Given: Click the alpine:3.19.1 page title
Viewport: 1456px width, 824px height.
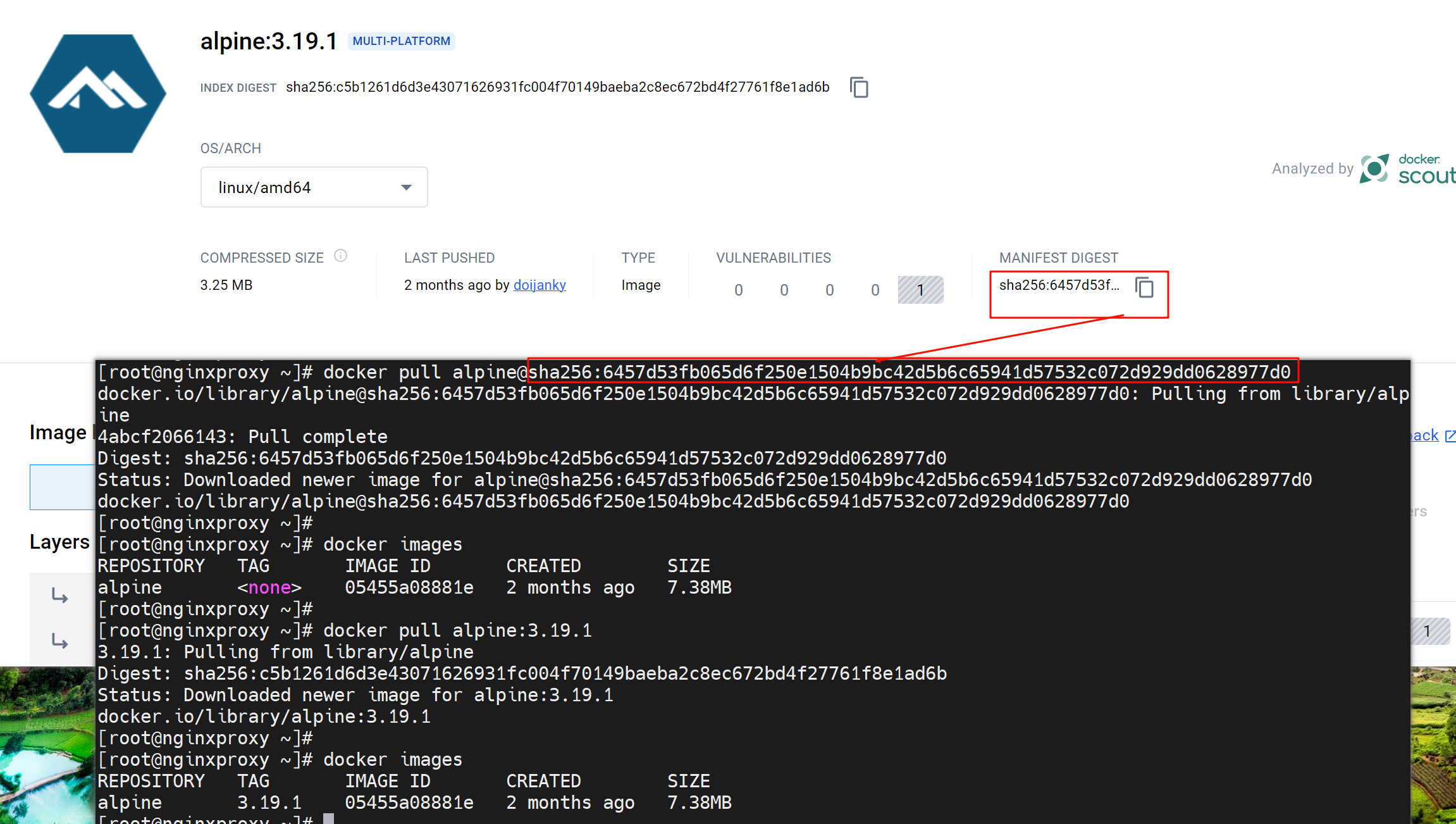Looking at the screenshot, I should click(269, 41).
